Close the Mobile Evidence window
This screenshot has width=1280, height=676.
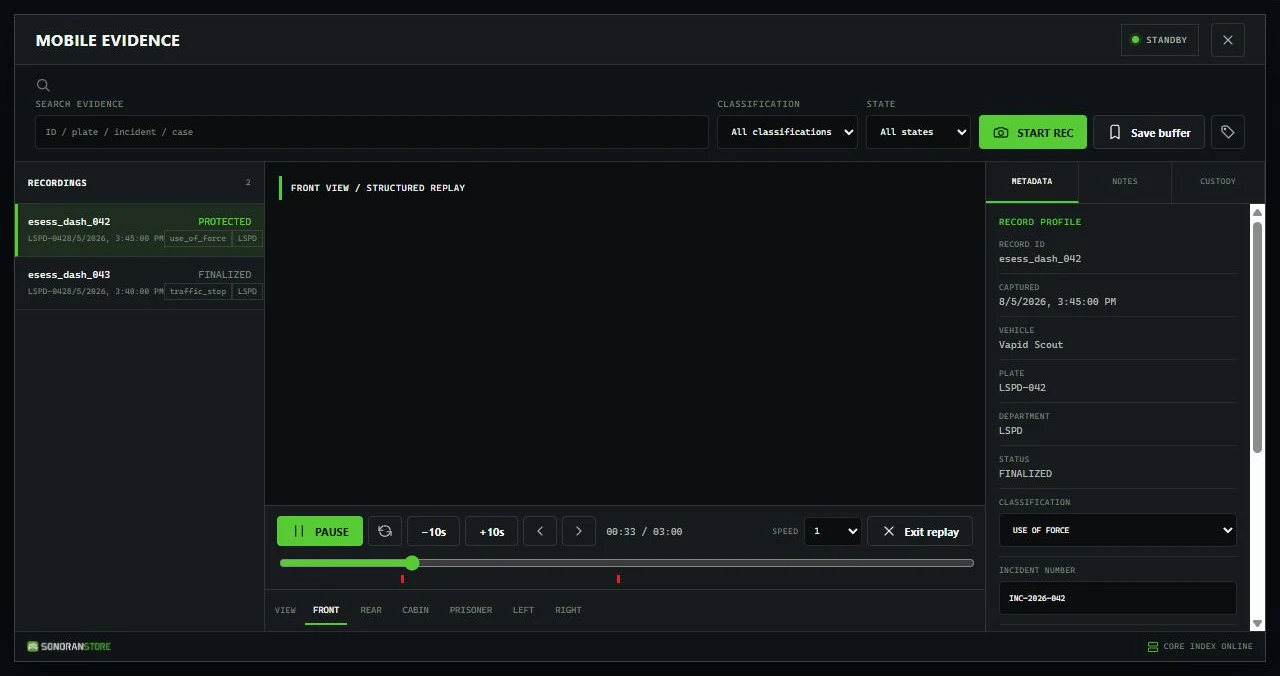(1228, 40)
